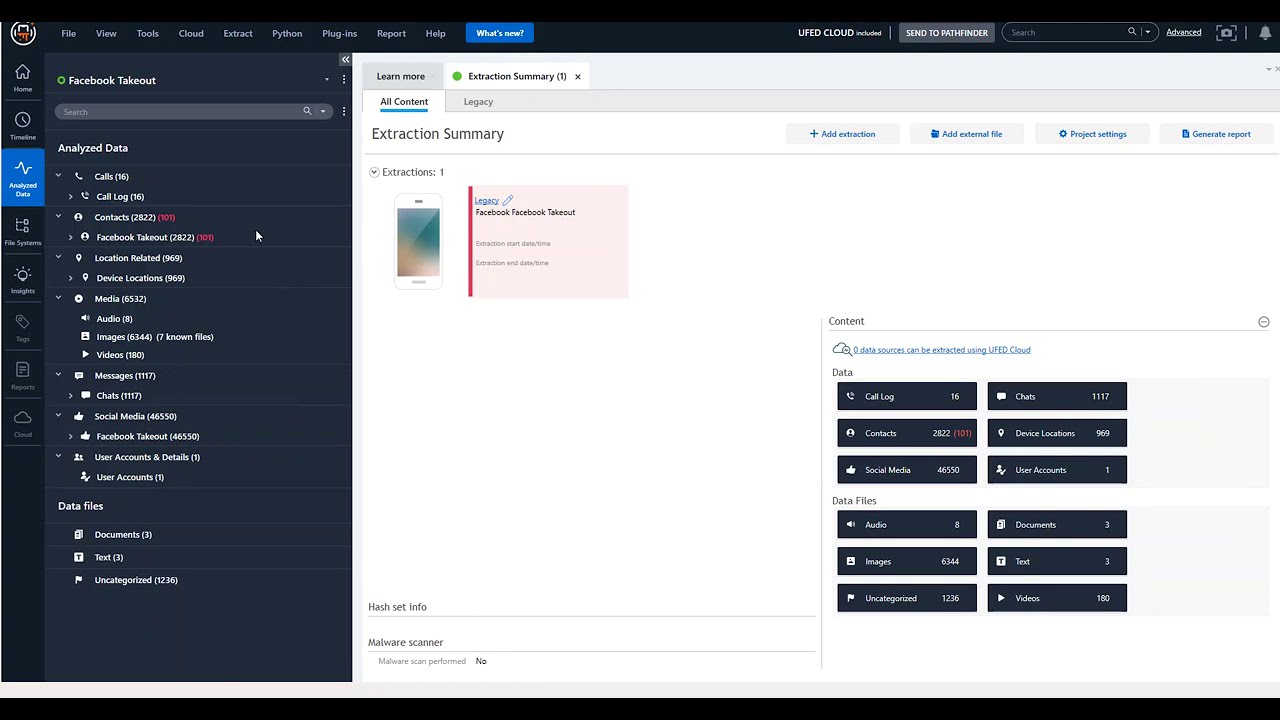Open the User Accounts tile
The image size is (1280, 720).
[x=1057, y=470]
